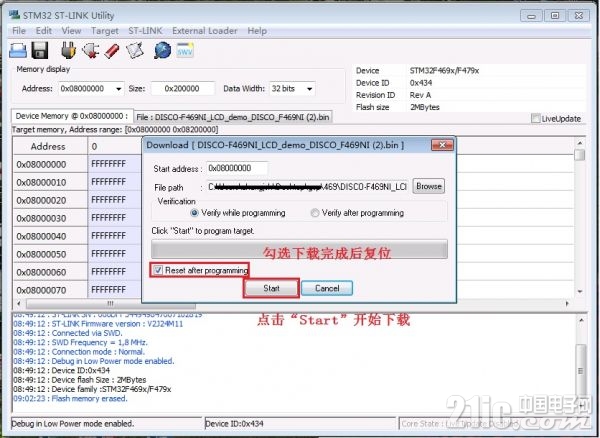Select Verify after programming option
Screen dimensions: 600x438
tap(315, 213)
